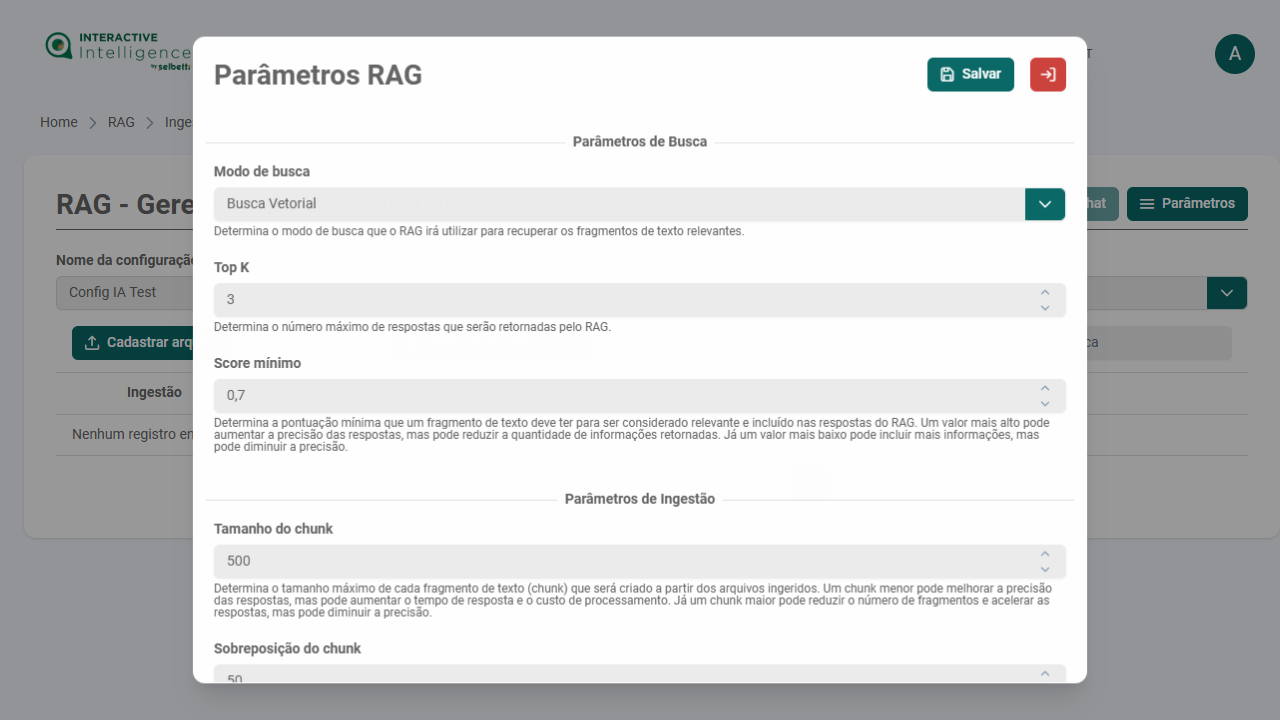Click the Ingestão column header
This screenshot has width=1280, height=720.
[154, 393]
